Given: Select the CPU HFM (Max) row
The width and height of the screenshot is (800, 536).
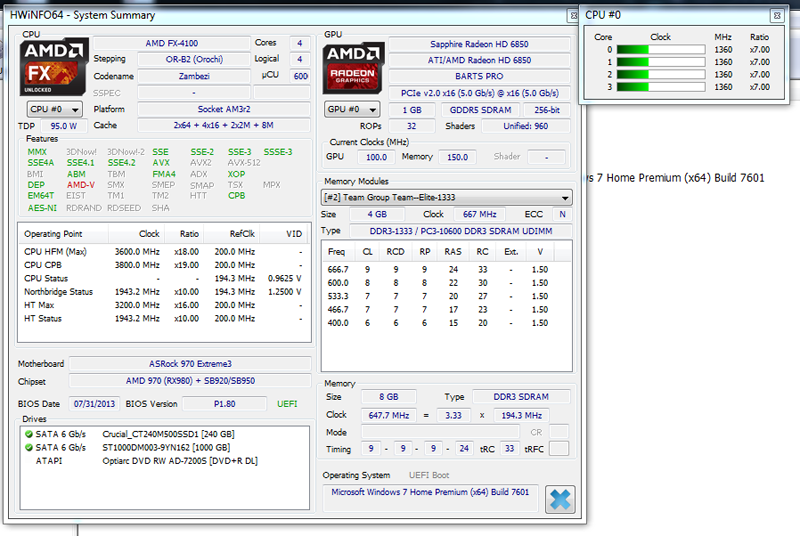Looking at the screenshot, I should click(x=164, y=251).
